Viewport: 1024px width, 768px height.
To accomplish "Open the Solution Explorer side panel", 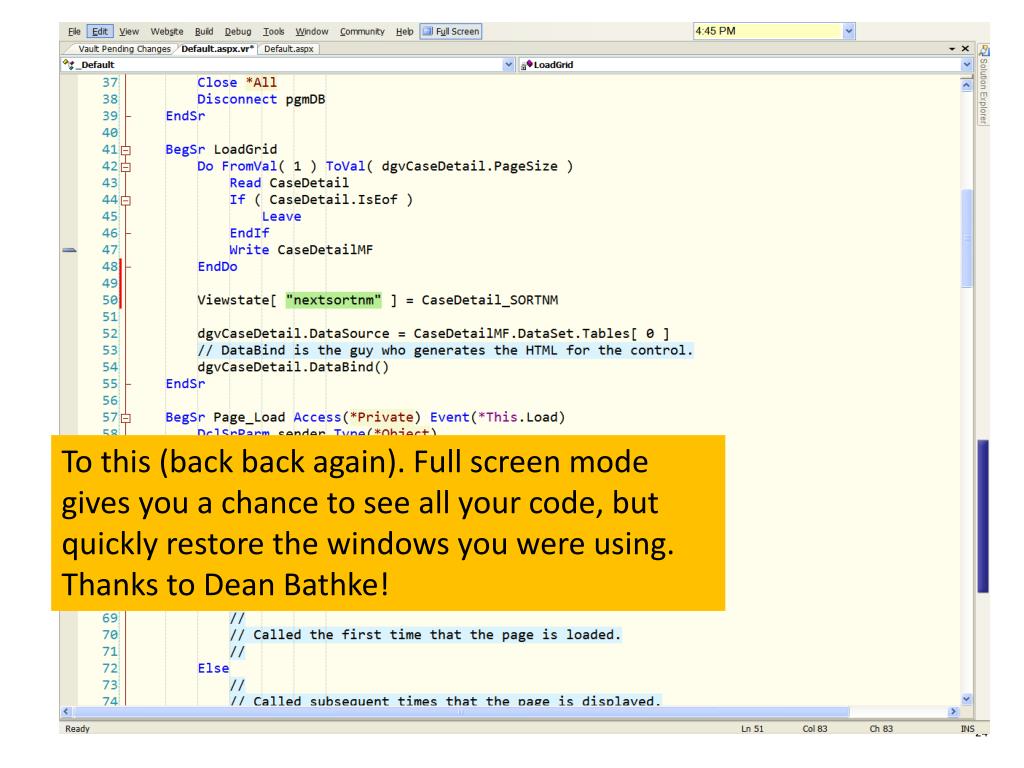I will 983,85.
